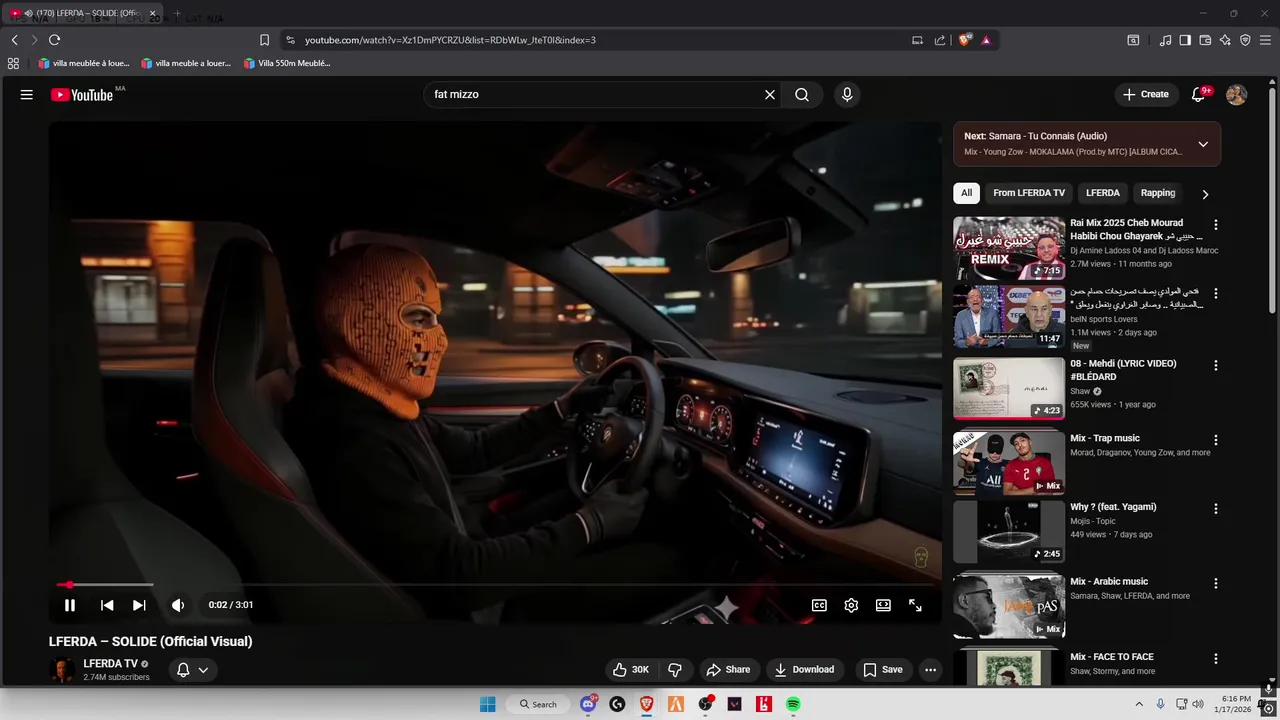Open options for 'Why ? (feat. Yagami)'
The width and height of the screenshot is (1280, 720).
(1216, 509)
